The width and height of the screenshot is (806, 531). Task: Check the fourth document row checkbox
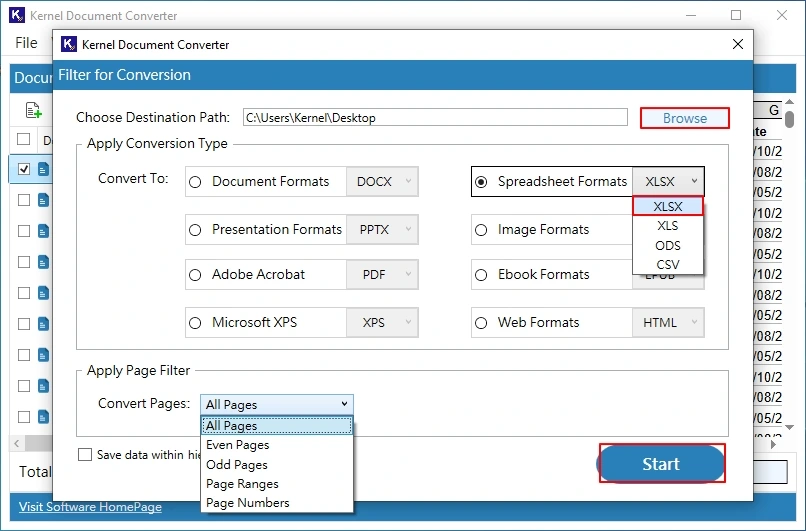[x=24, y=262]
